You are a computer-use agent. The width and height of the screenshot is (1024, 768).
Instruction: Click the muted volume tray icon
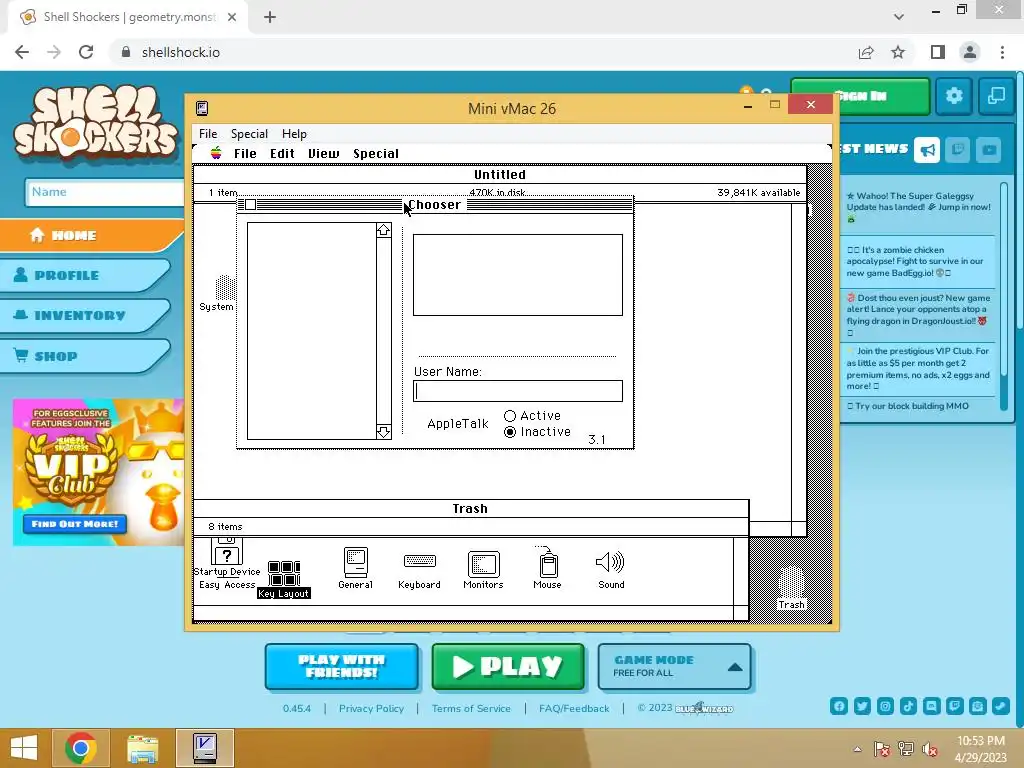929,749
